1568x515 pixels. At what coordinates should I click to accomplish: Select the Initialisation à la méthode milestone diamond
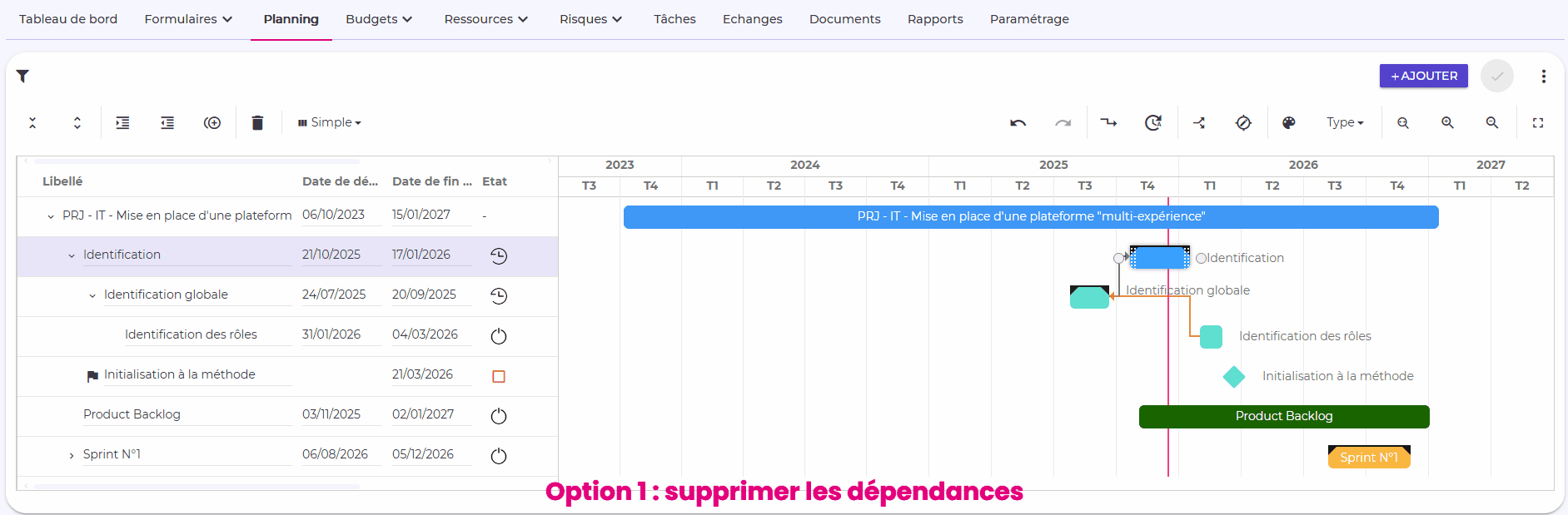(x=1233, y=377)
